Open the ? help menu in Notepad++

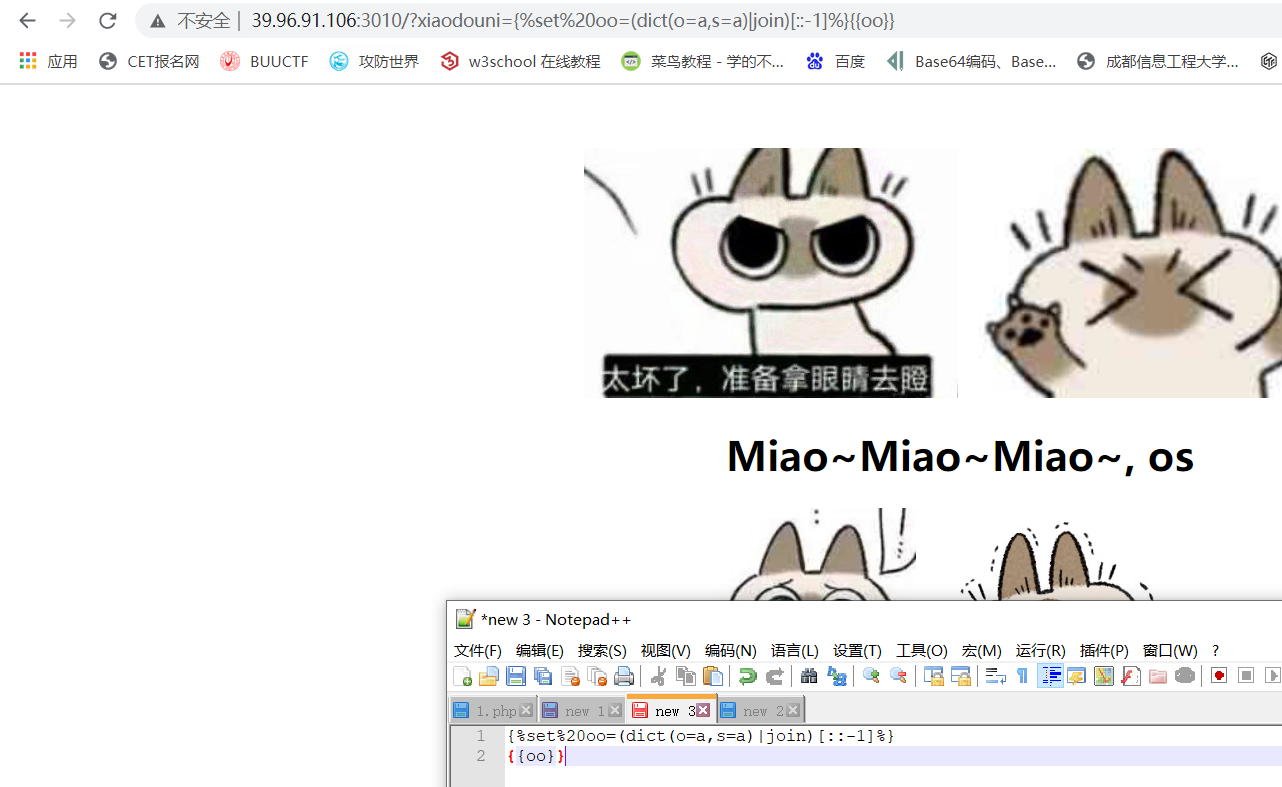pos(1215,650)
